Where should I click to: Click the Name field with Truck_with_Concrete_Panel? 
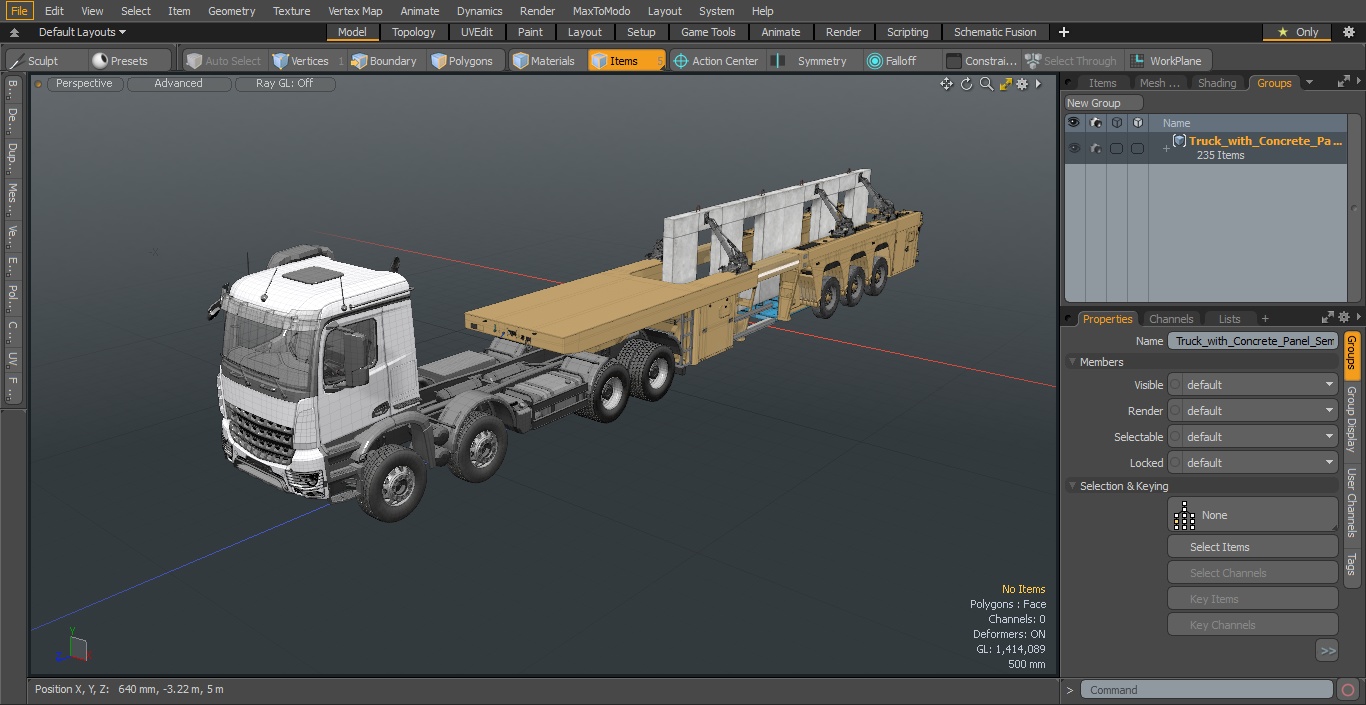1253,341
